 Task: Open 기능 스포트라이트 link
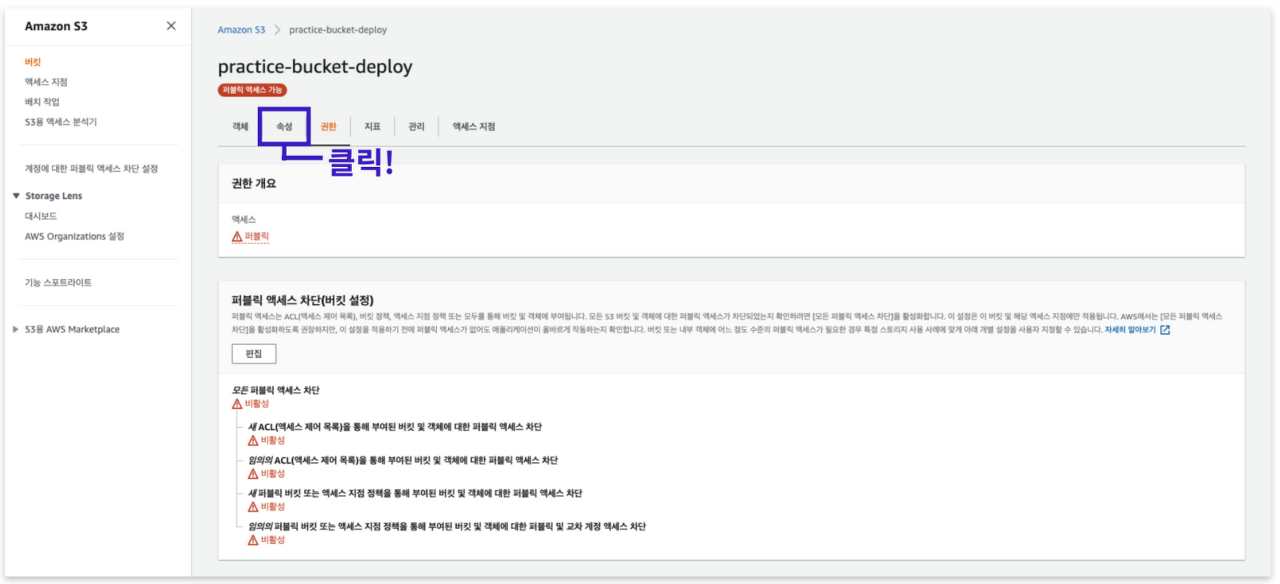click(x=58, y=283)
